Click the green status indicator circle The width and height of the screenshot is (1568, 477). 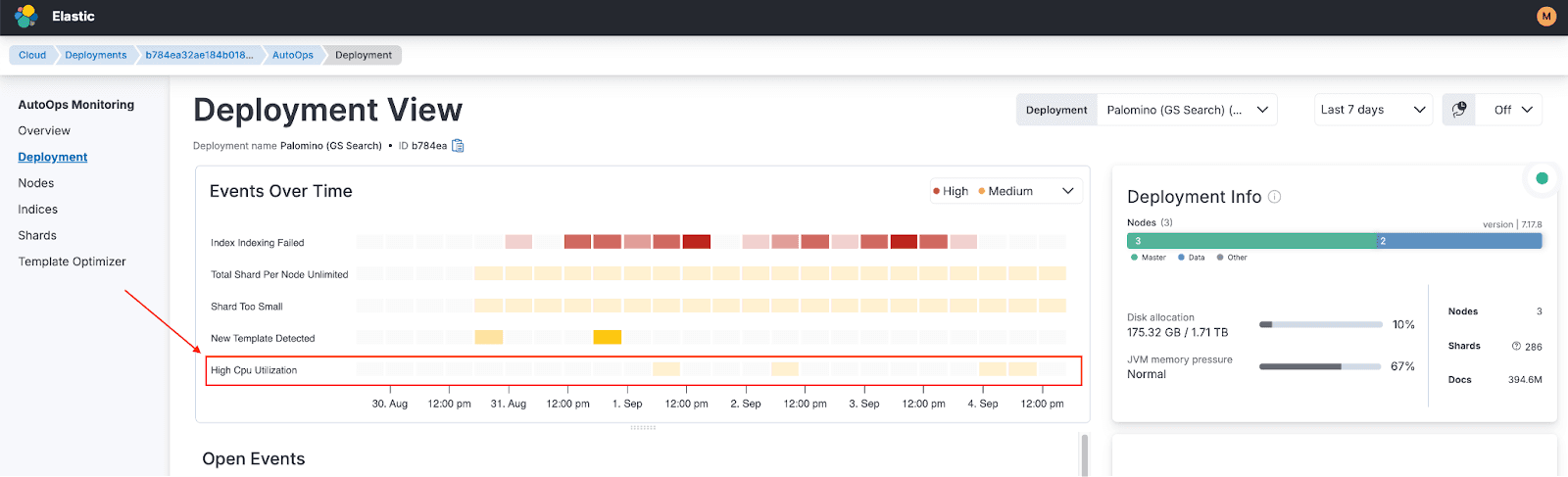(1542, 178)
